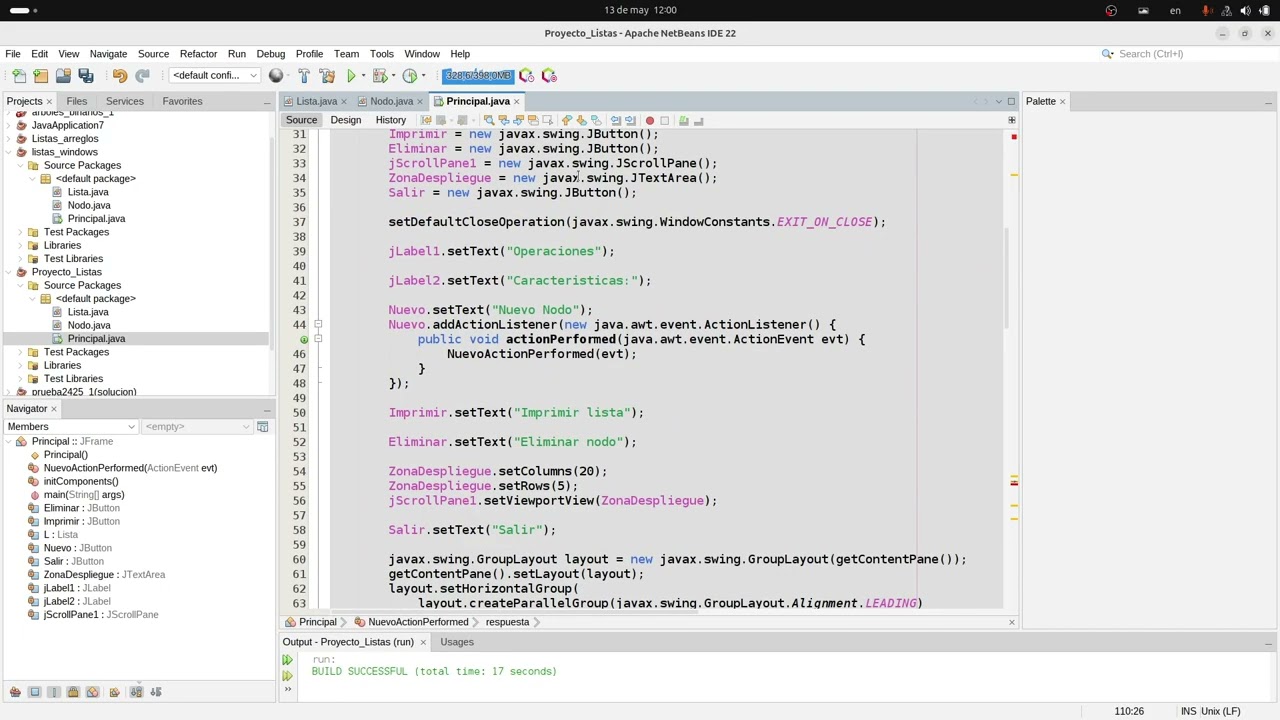Image resolution: width=1280 pixels, height=720 pixels.
Task: Click the globe browser icon in toolbar
Action: tap(276, 76)
